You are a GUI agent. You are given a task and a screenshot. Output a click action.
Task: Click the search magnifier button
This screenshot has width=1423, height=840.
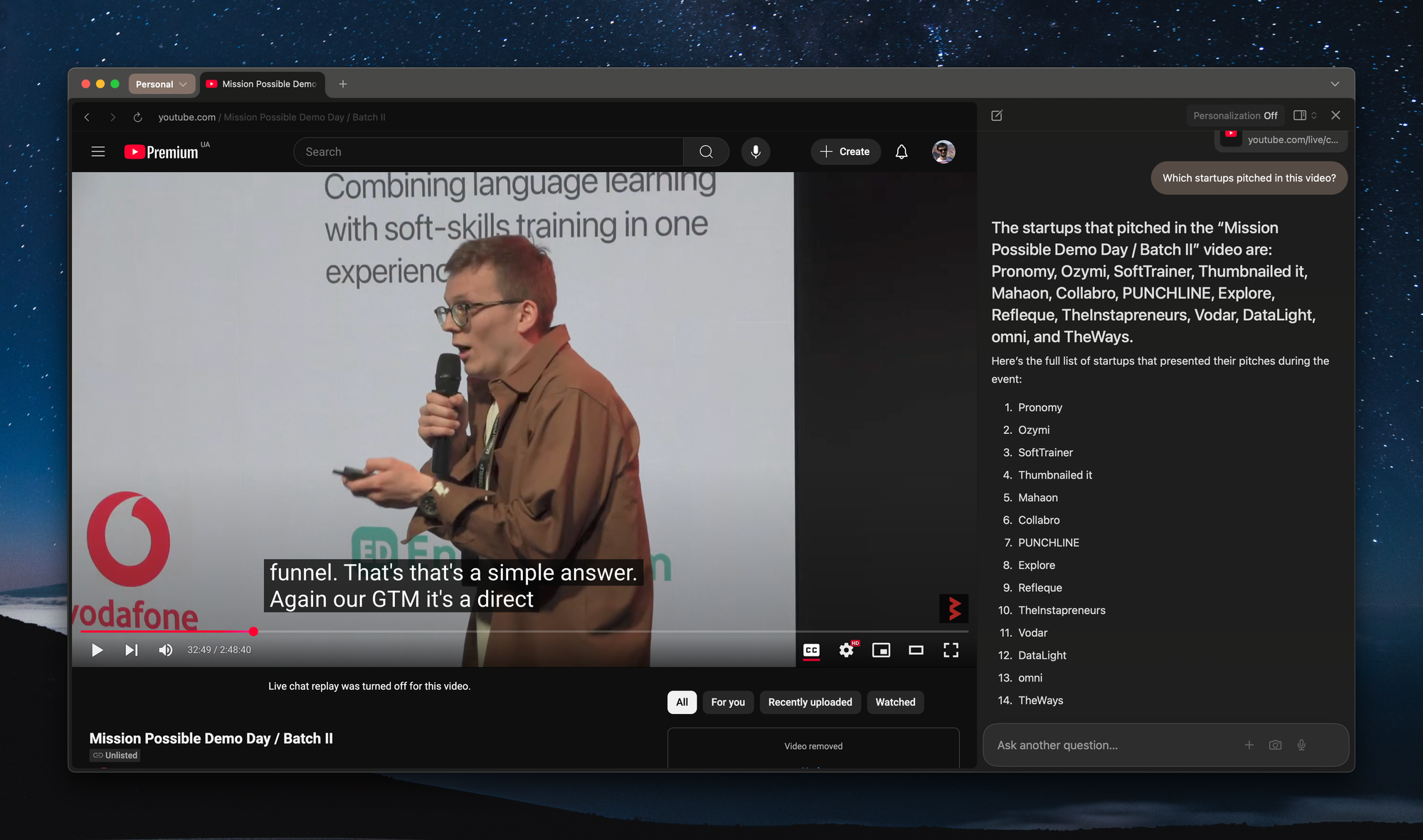pos(706,151)
